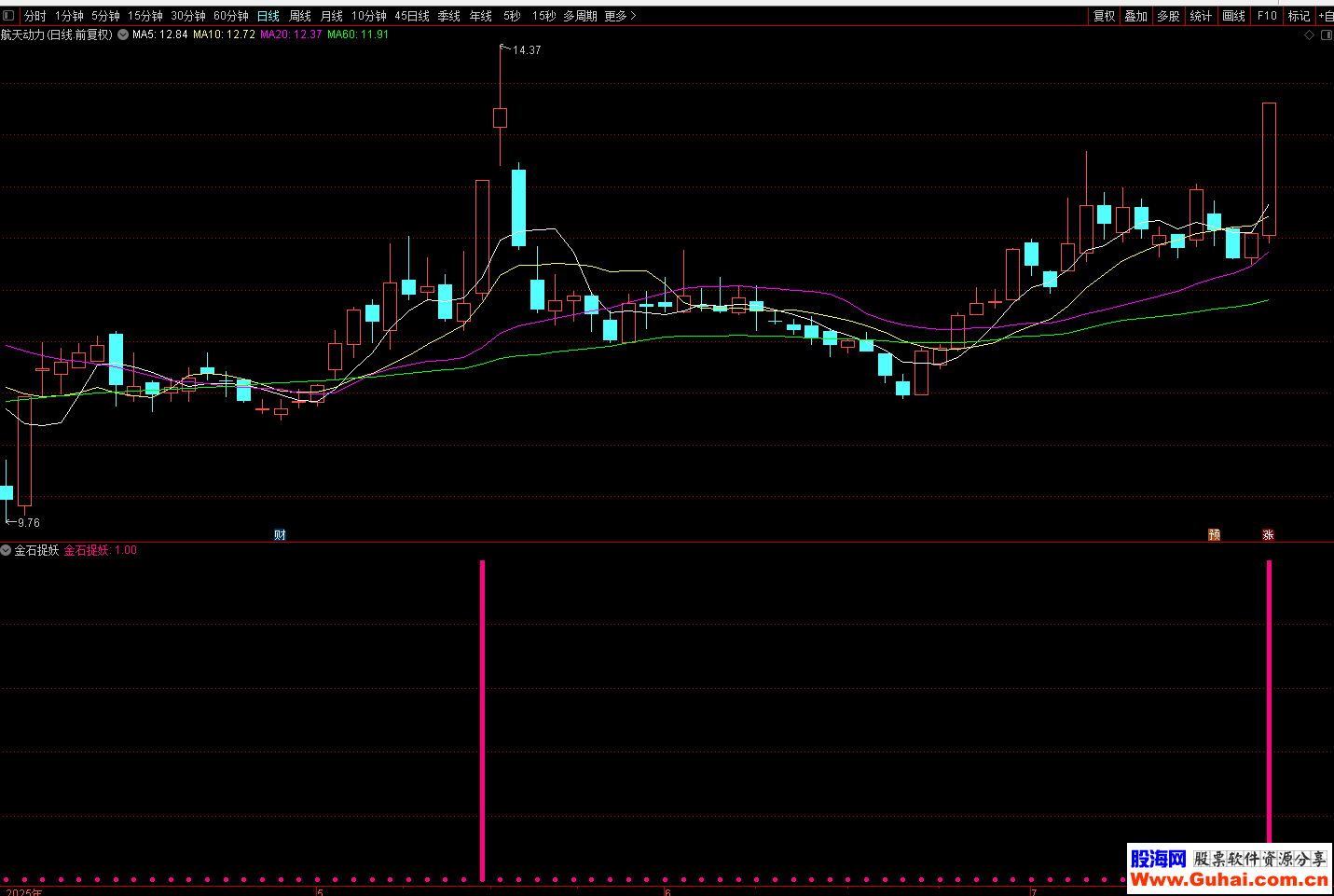The height and width of the screenshot is (896, 1334).
Task: Switch to 10分钟 period
Action: (369, 16)
